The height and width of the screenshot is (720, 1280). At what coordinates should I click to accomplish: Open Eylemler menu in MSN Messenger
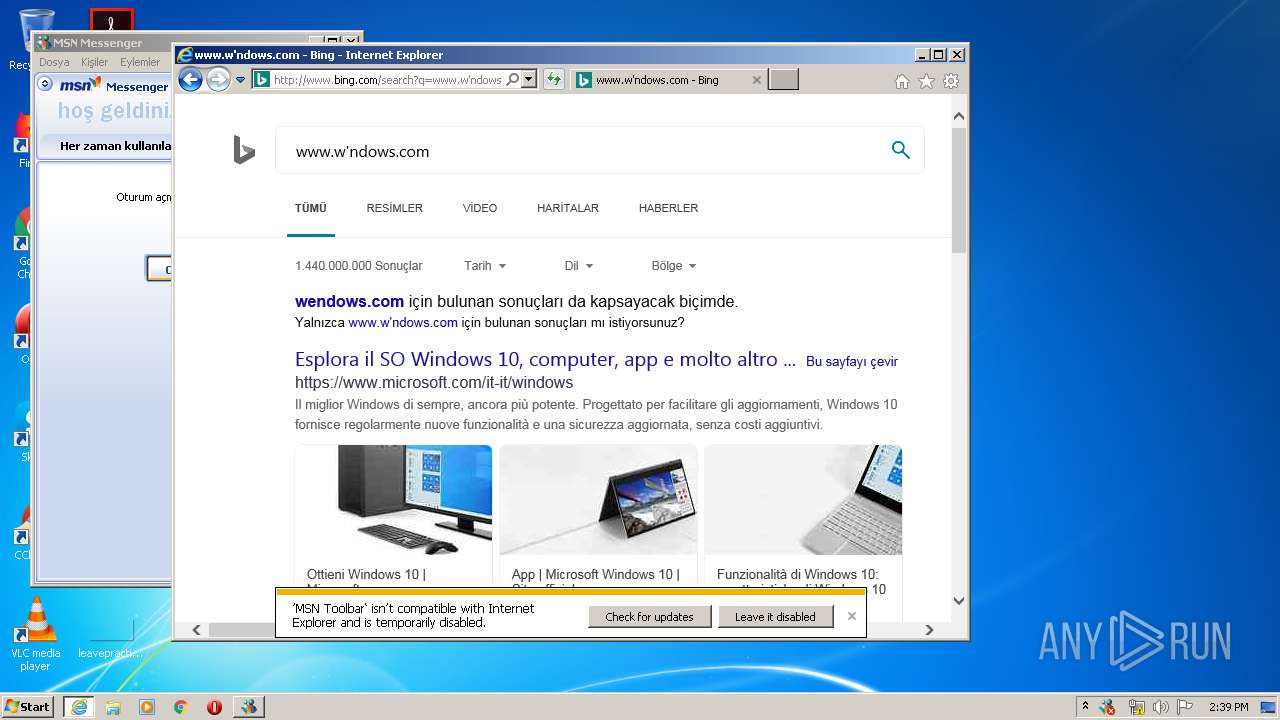pyautogui.click(x=140, y=62)
